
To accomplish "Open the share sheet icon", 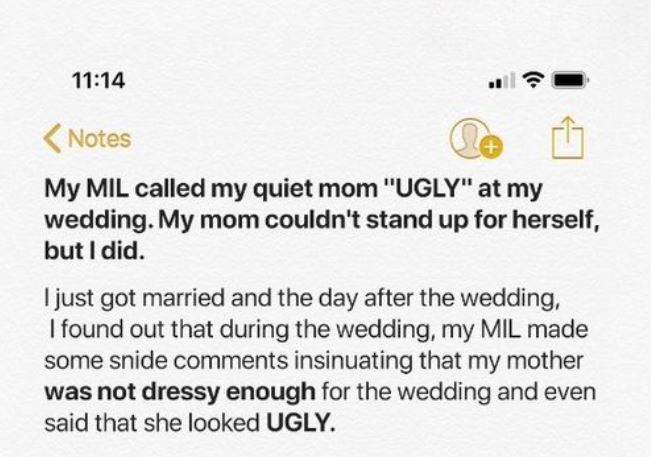I will [568, 138].
